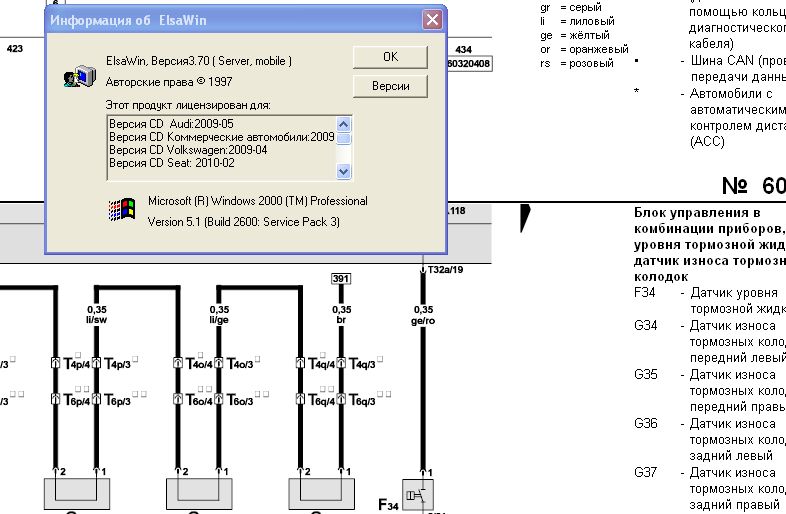786x514 pixels.
Task: Click connector label T6q/4 on diagram
Action: coord(321,400)
